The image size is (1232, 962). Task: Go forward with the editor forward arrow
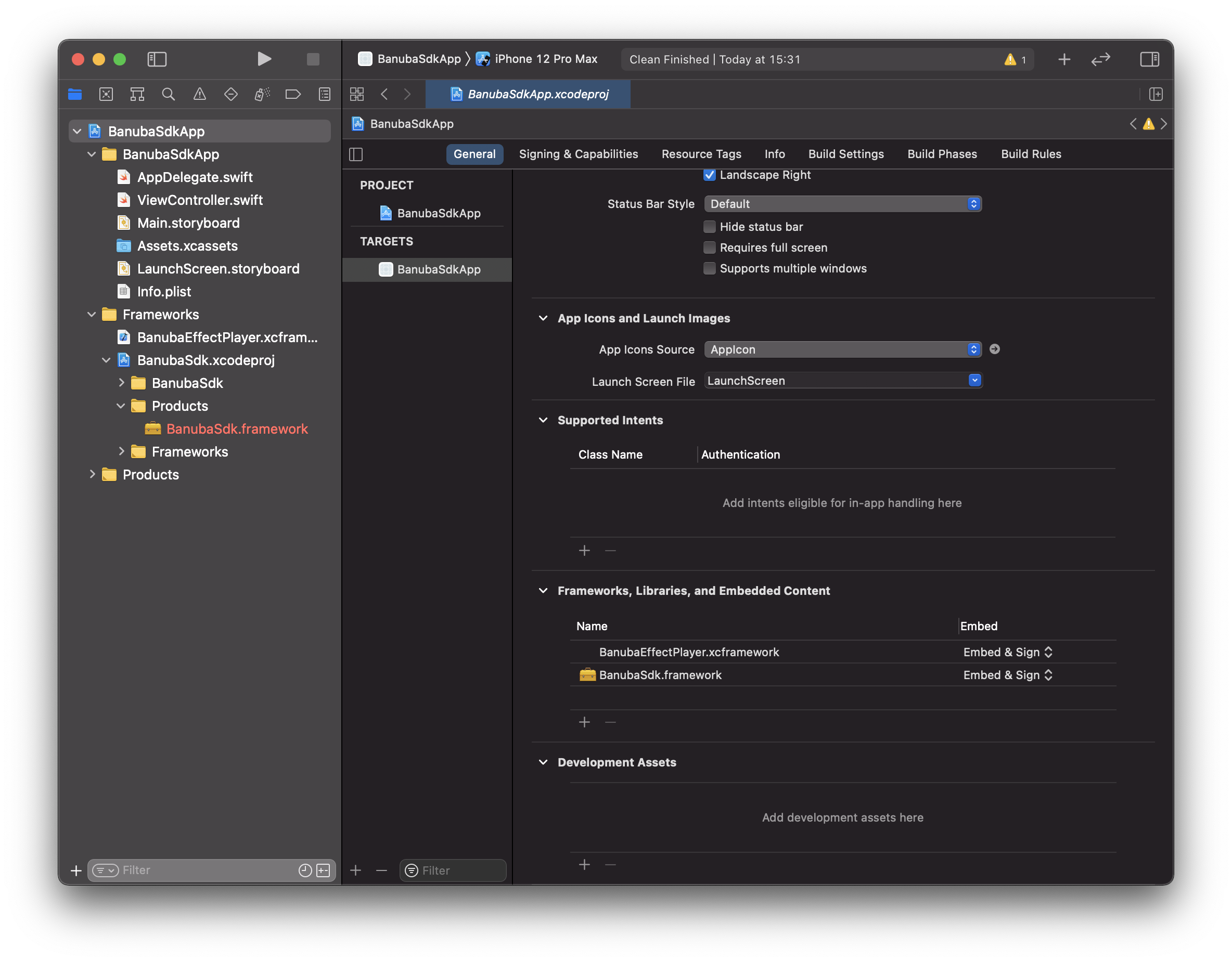coord(407,94)
